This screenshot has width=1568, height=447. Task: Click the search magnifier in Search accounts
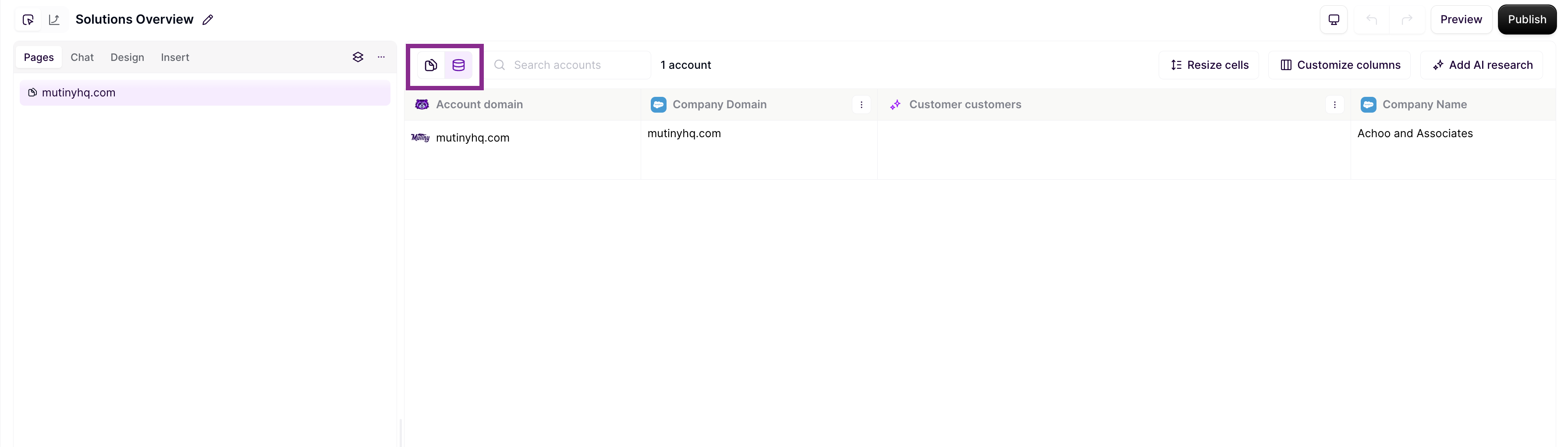point(499,64)
